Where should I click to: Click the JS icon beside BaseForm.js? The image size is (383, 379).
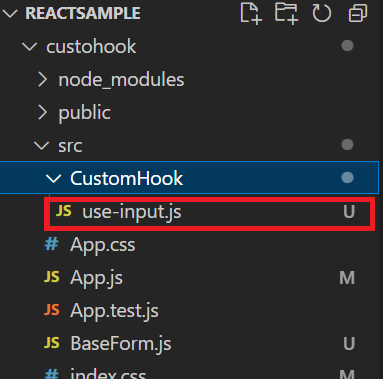point(52,343)
